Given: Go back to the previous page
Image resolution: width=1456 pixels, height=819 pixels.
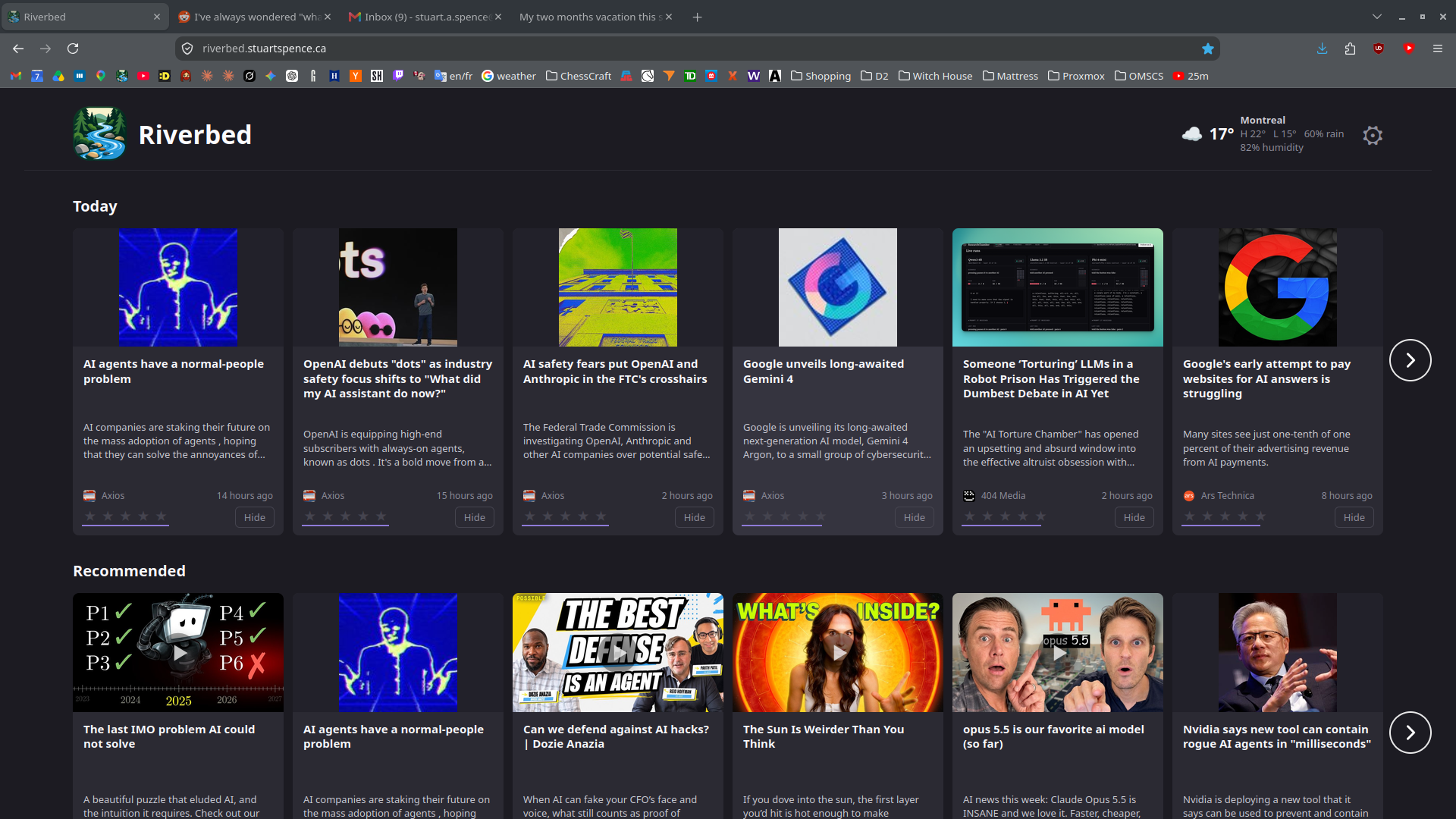Looking at the screenshot, I should [x=18, y=49].
